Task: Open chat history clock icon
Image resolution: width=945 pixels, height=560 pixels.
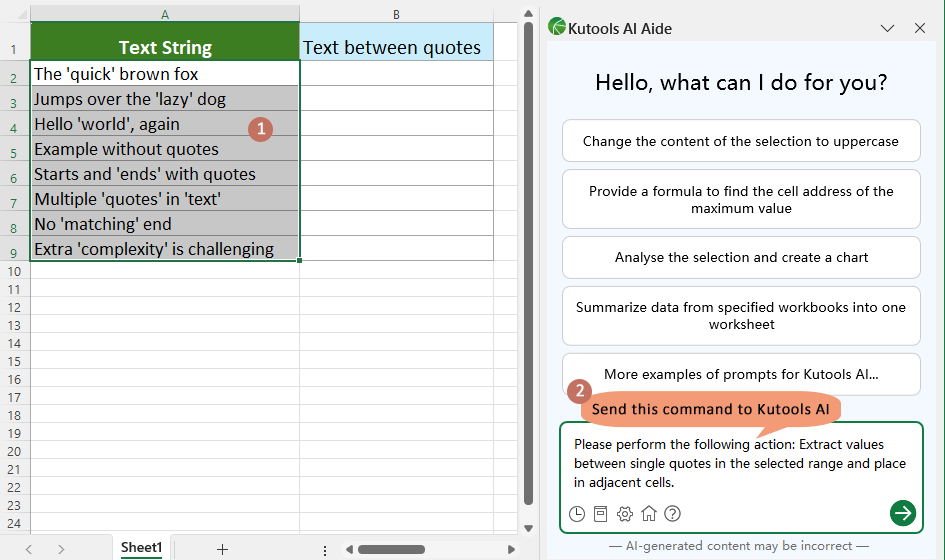Action: coord(577,514)
